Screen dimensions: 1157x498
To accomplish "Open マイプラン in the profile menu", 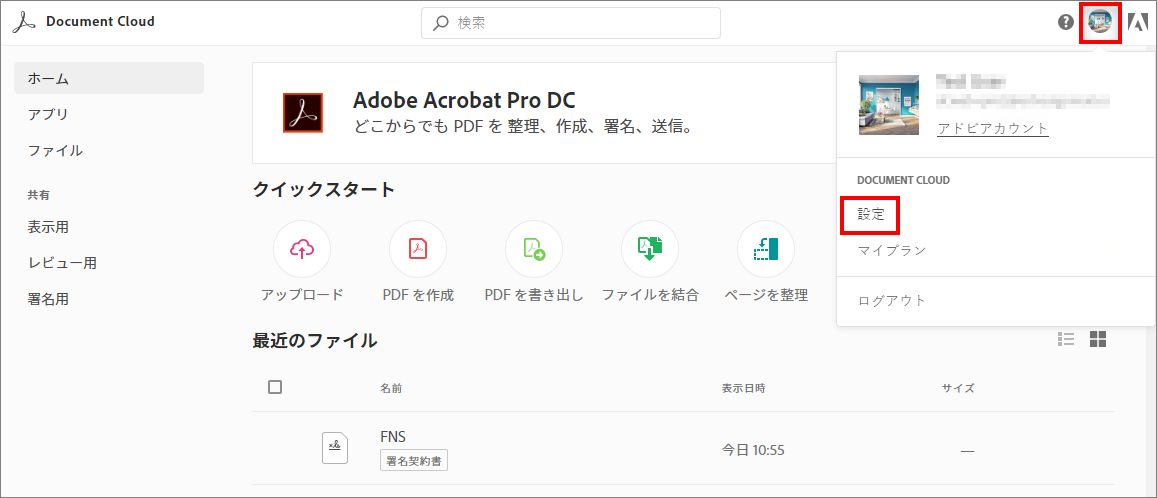I will pyautogui.click(x=891, y=251).
